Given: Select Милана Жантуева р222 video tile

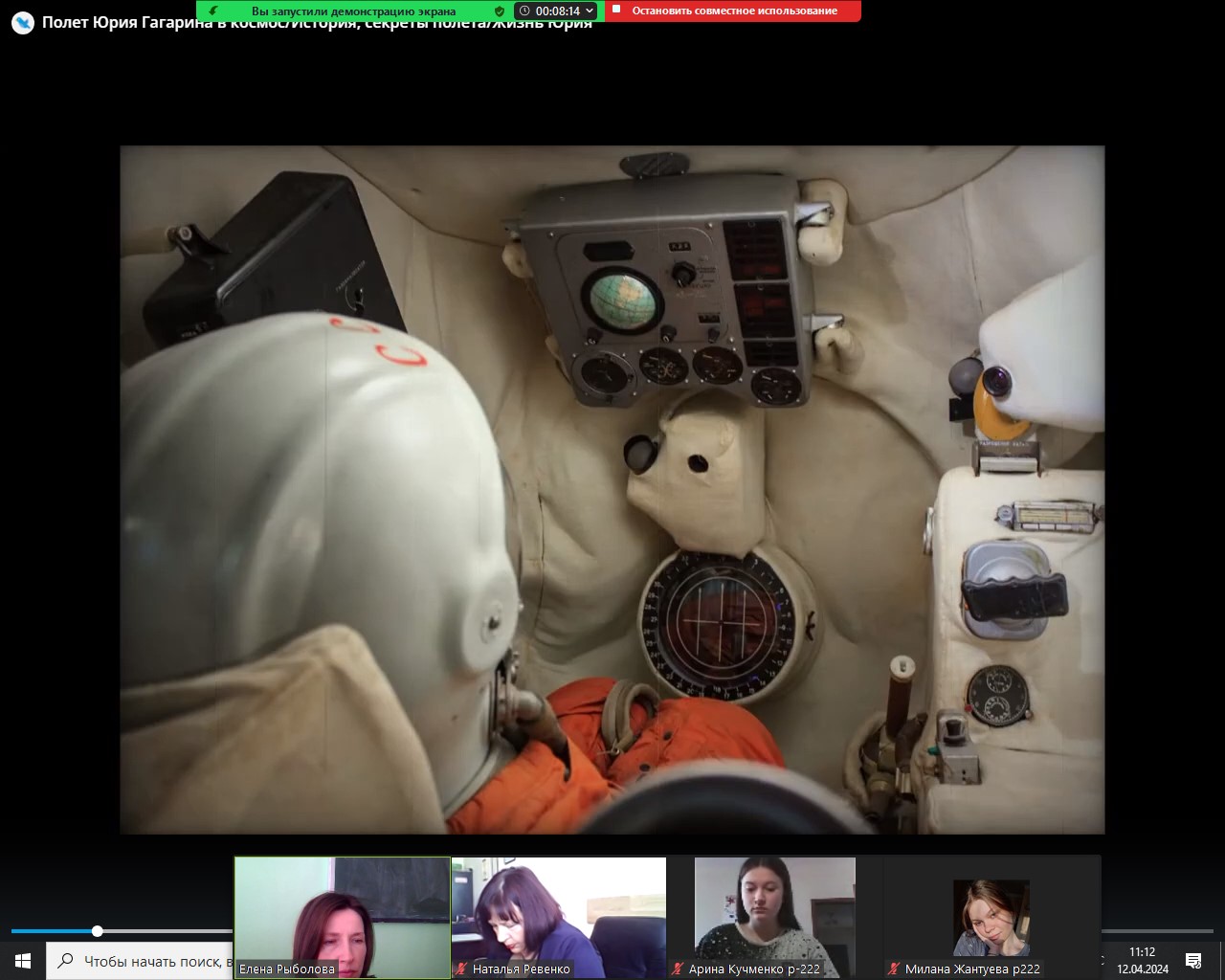Looking at the screenshot, I should coord(991,917).
